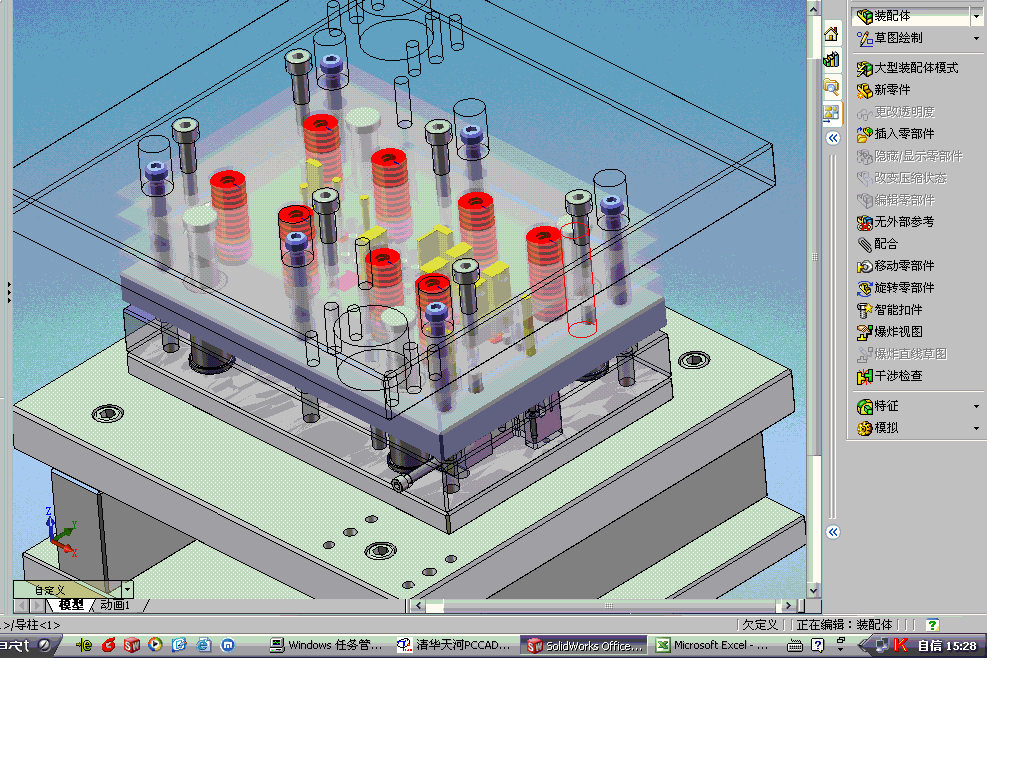This screenshot has height=768, width=1024.
Task: Switch to 清华天河PCCAD taskbar button
Action: (x=454, y=645)
